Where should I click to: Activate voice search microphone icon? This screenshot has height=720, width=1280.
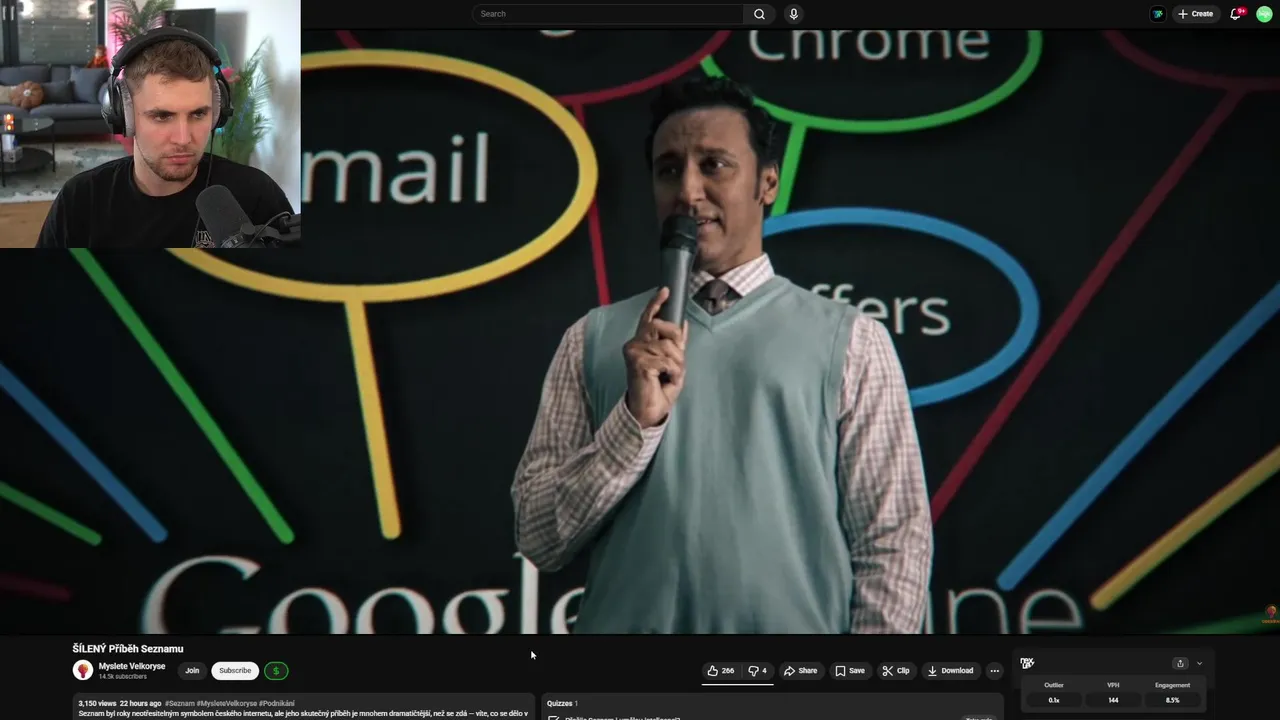(x=794, y=14)
